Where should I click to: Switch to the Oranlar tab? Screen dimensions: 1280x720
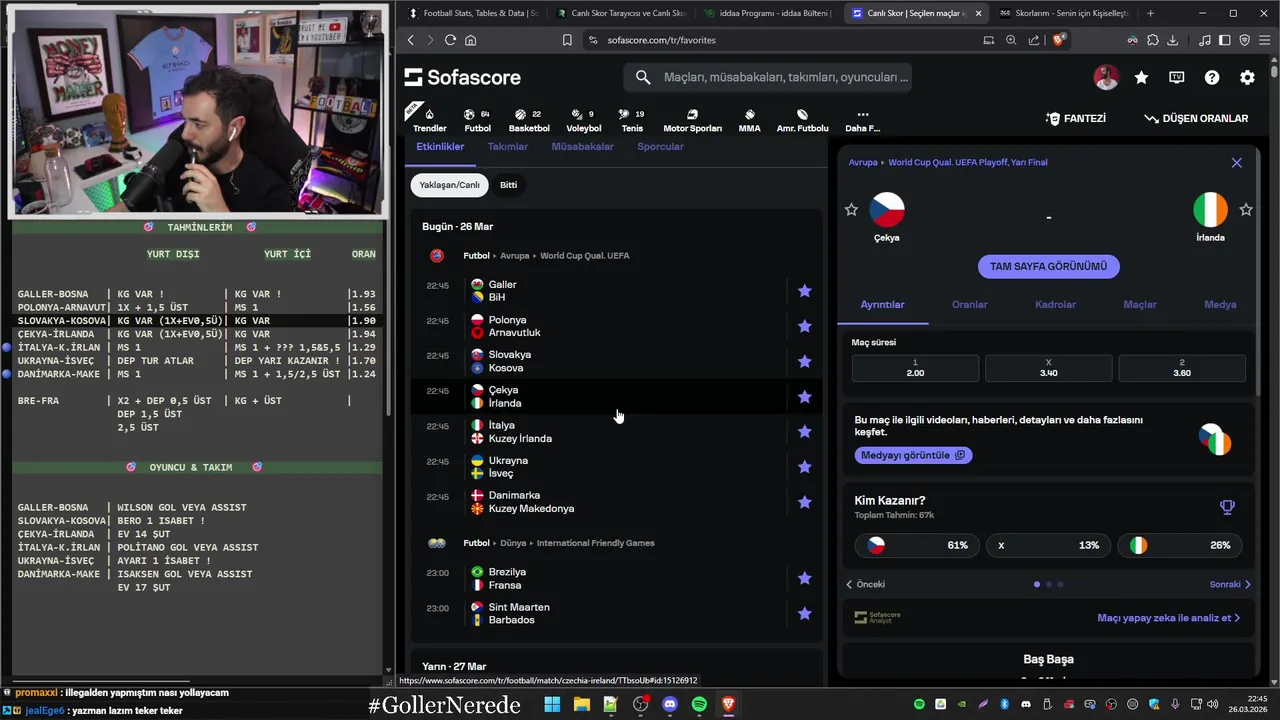(x=969, y=304)
